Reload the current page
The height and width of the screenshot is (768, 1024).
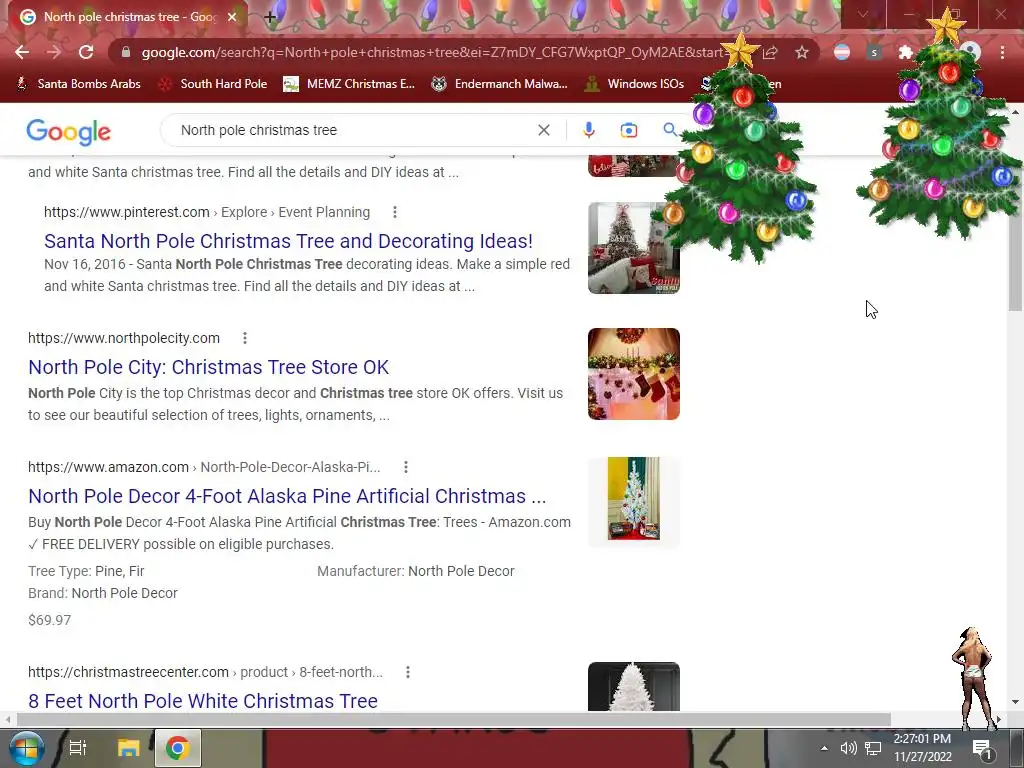coord(86,52)
